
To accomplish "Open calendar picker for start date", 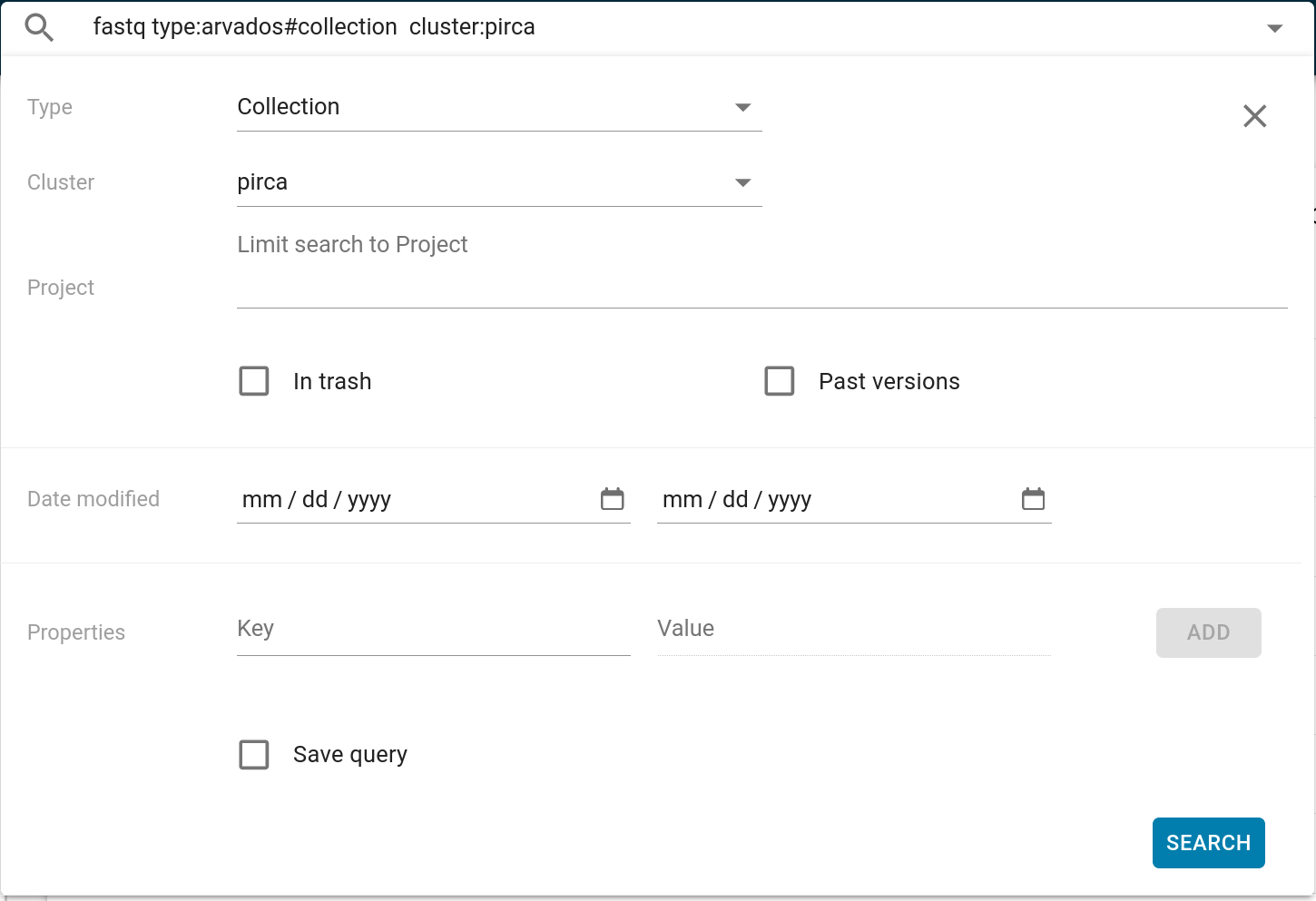I will click(x=613, y=499).
